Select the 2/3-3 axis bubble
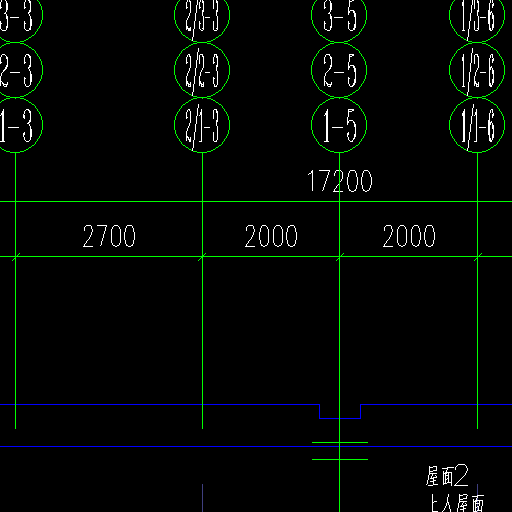512x512 pixels. (202, 15)
